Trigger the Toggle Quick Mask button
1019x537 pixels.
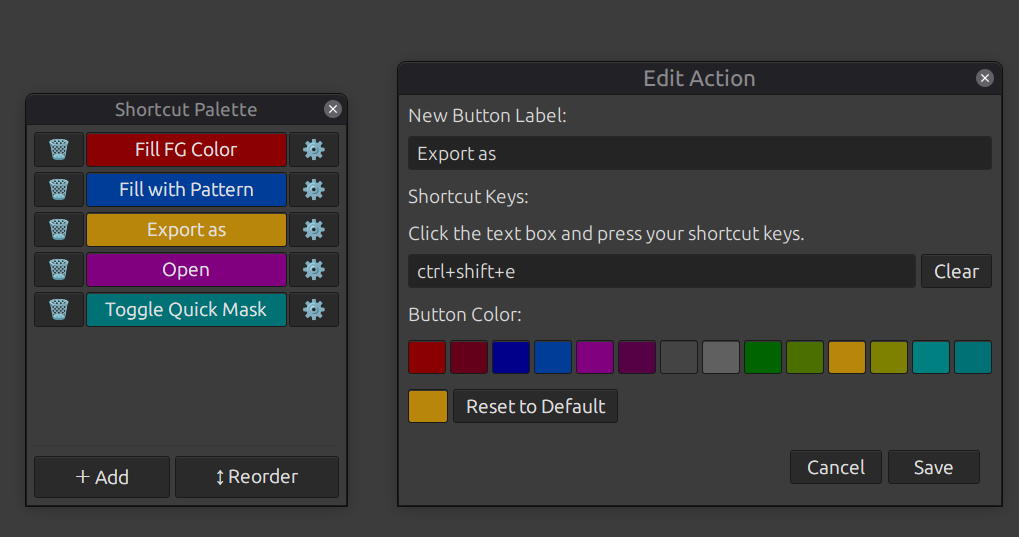pyautogui.click(x=186, y=310)
